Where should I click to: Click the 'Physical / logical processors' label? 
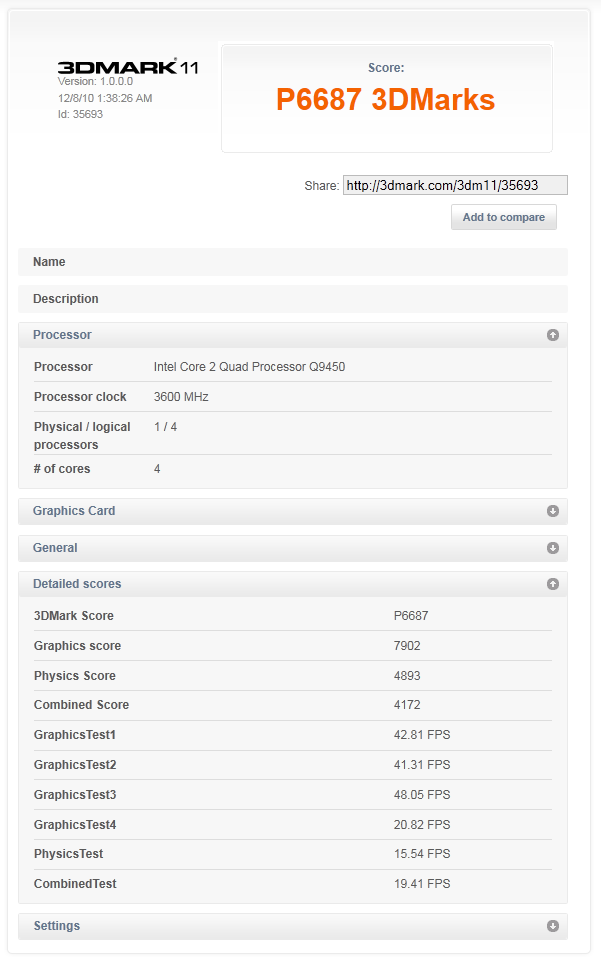[x=82, y=435]
